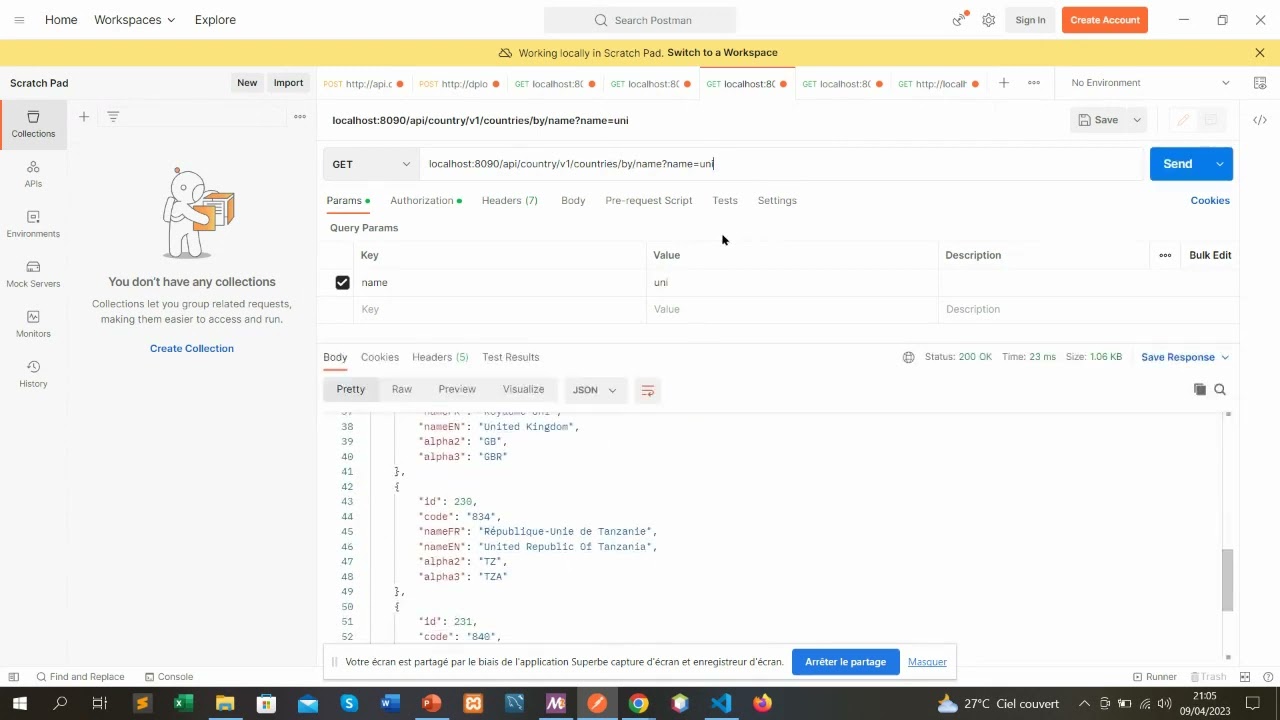Close the Scratch Pad banner
The width and height of the screenshot is (1280, 720).
1260,52
